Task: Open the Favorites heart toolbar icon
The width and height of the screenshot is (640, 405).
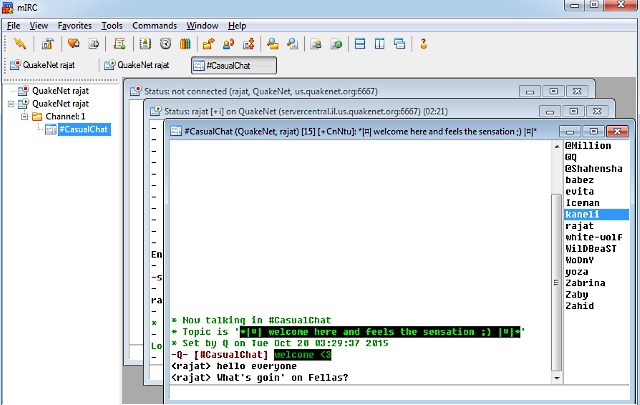Action: pyautogui.click(x=73, y=44)
